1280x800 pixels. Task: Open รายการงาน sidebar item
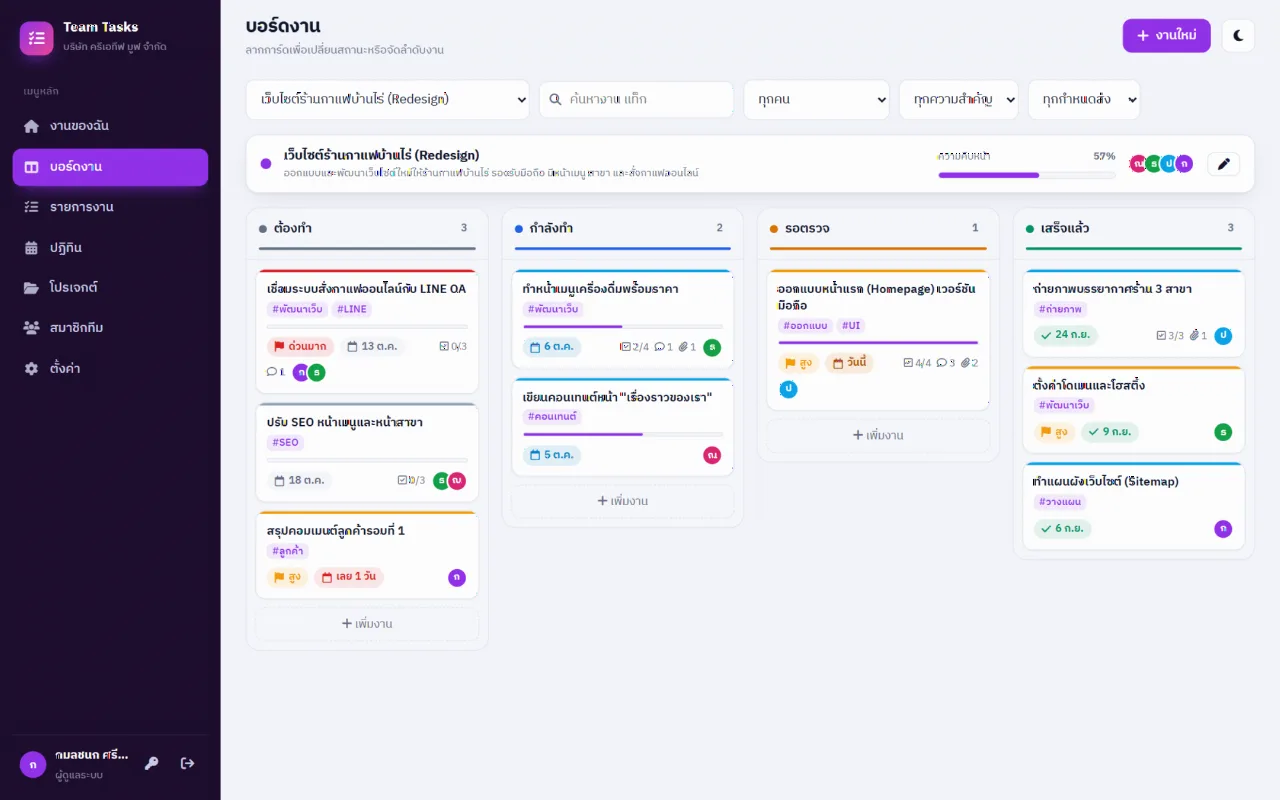[110, 207]
